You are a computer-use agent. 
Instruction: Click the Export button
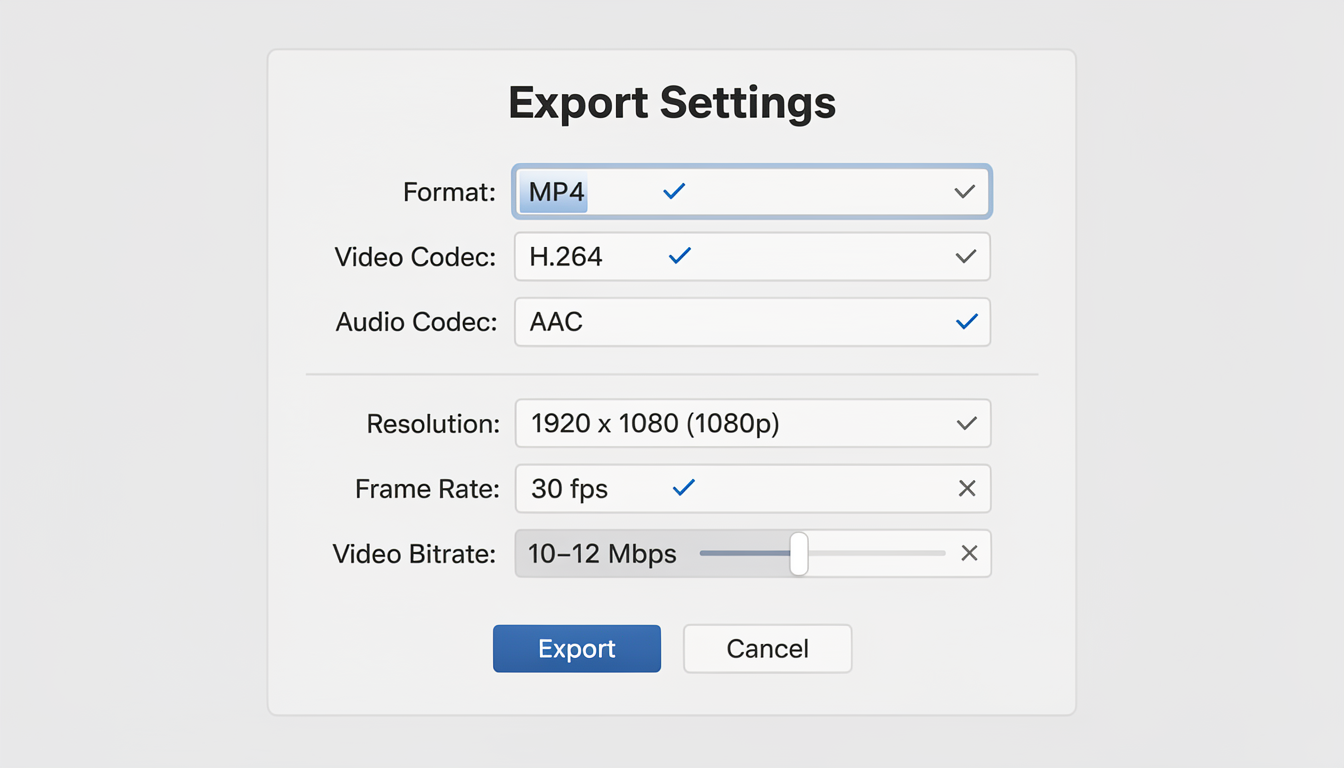(x=576, y=648)
